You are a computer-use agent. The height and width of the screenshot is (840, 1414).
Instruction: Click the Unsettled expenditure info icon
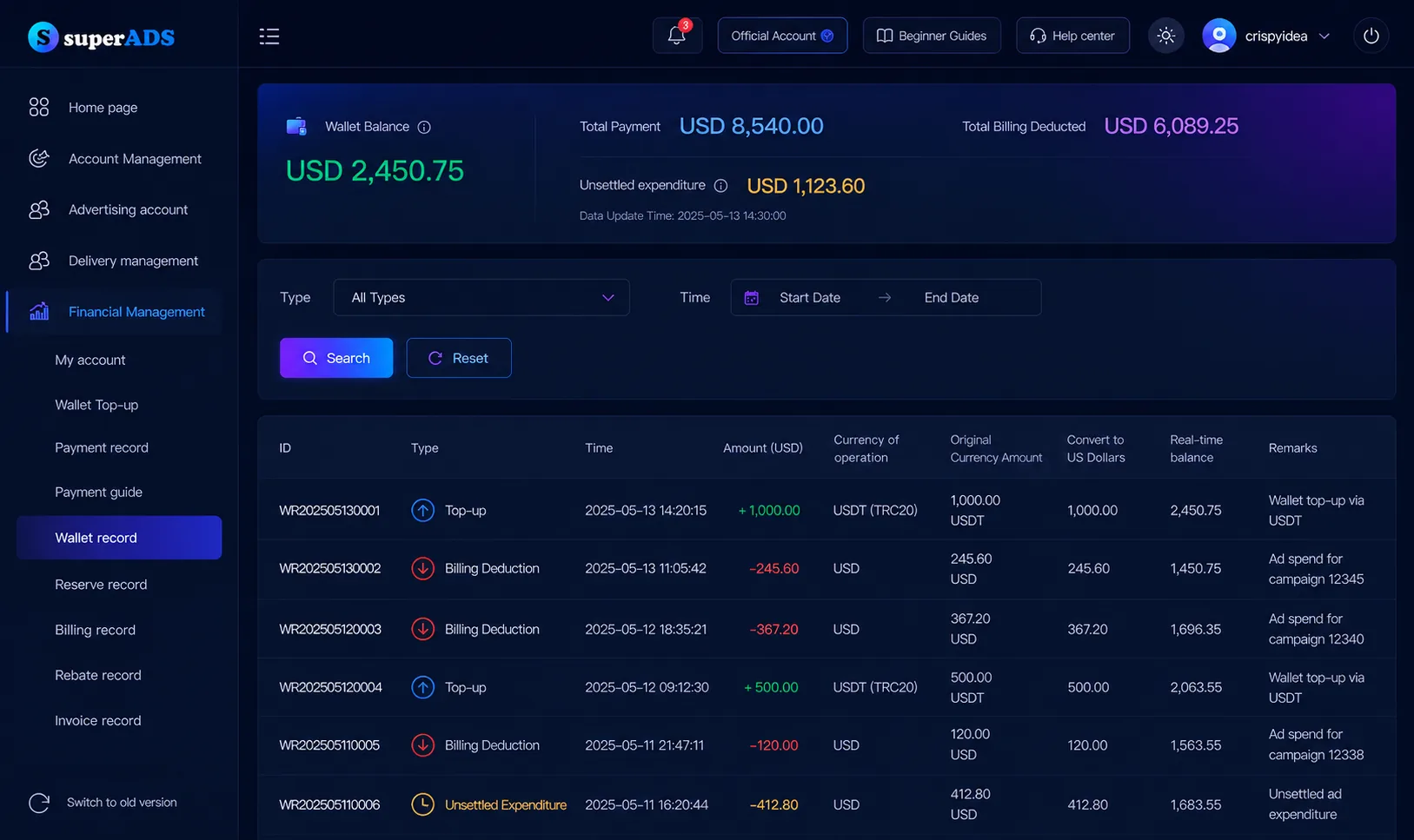(x=720, y=186)
